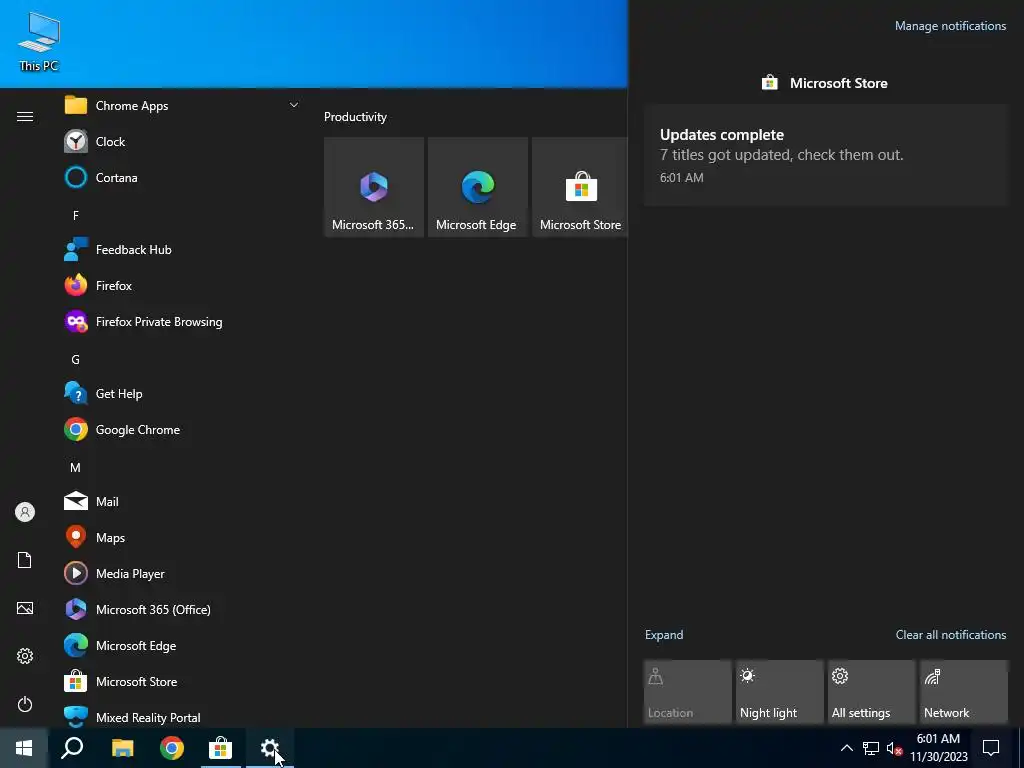Open Documents from the Start sidebar
The height and width of the screenshot is (768, 1024).
click(x=25, y=560)
